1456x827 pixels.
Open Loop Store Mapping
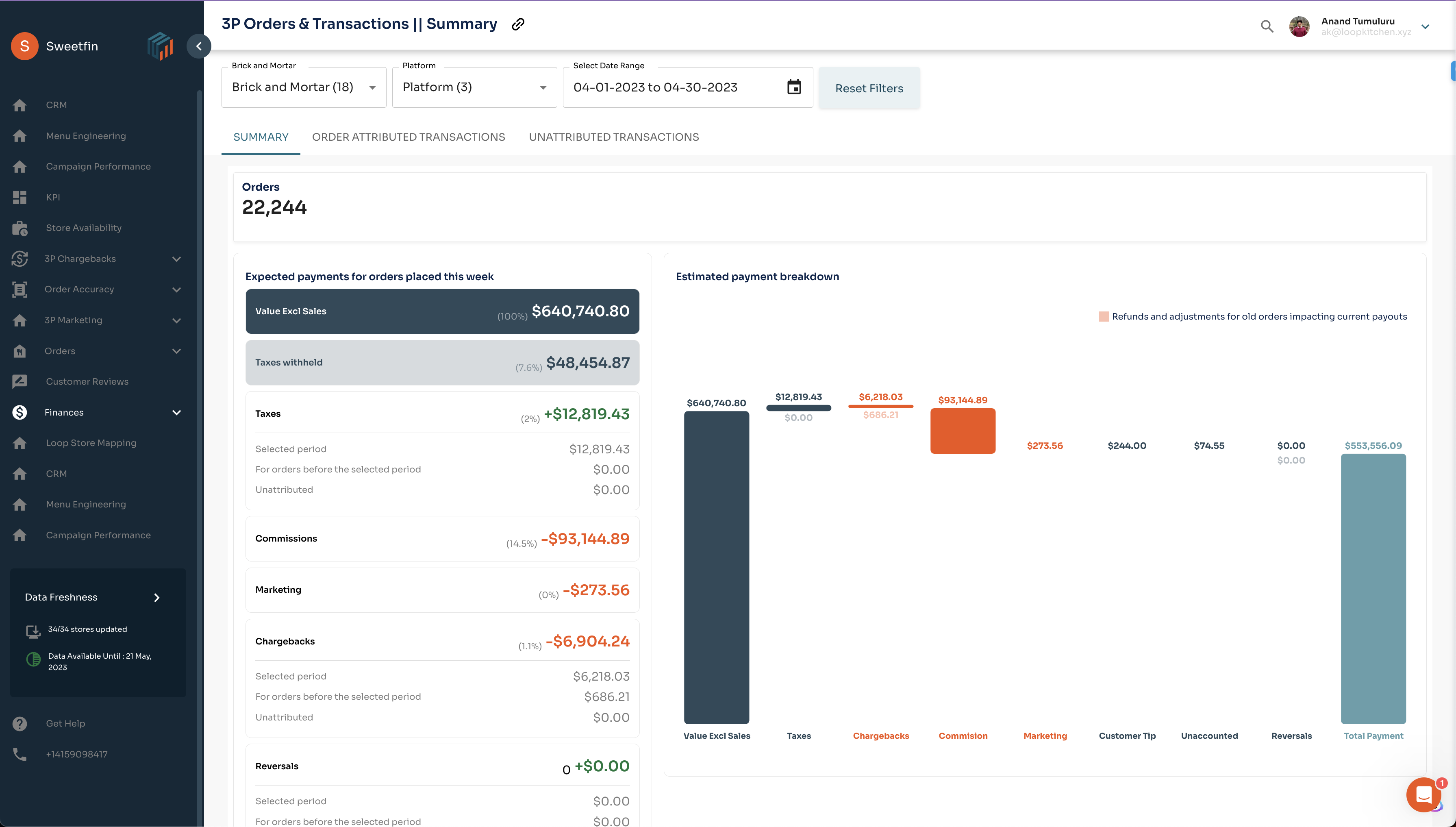91,442
